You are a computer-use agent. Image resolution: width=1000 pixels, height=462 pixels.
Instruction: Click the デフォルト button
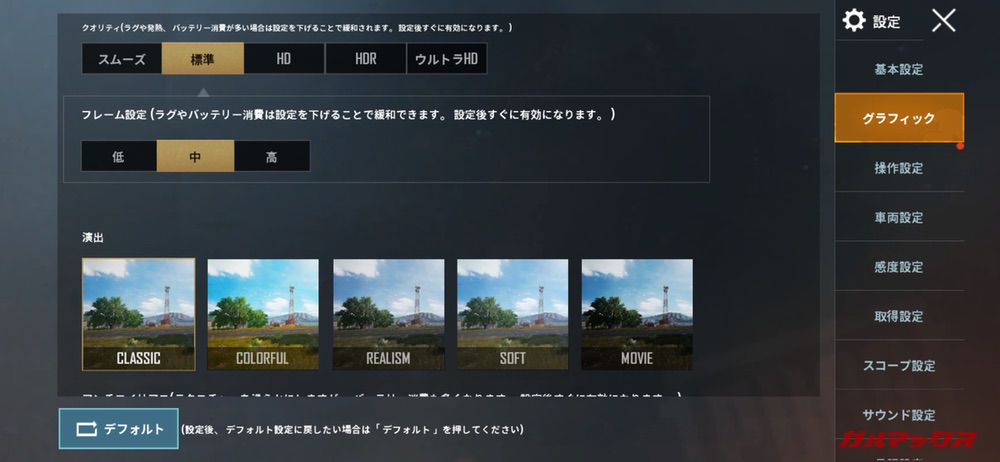(119, 429)
